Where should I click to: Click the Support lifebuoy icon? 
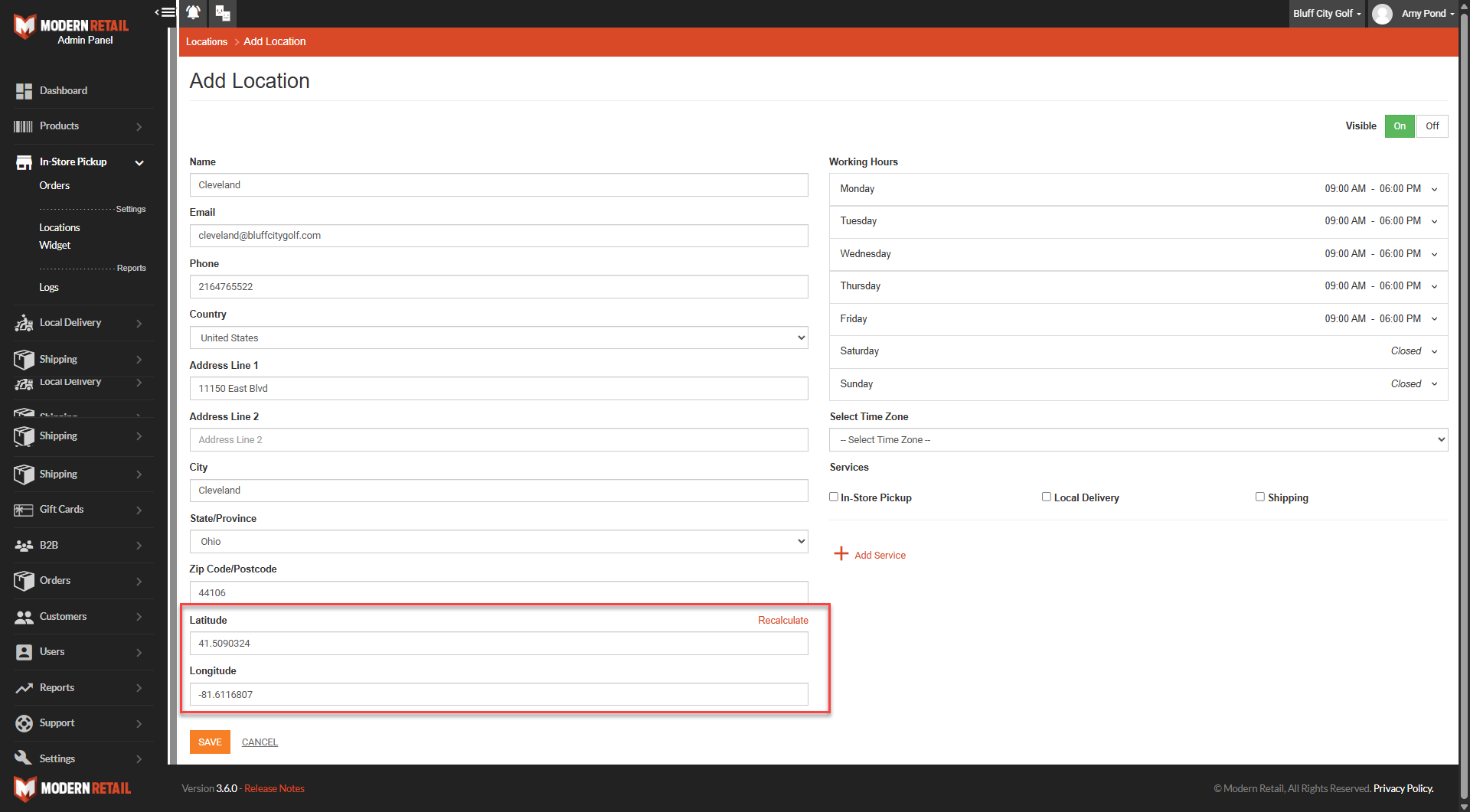[24, 723]
